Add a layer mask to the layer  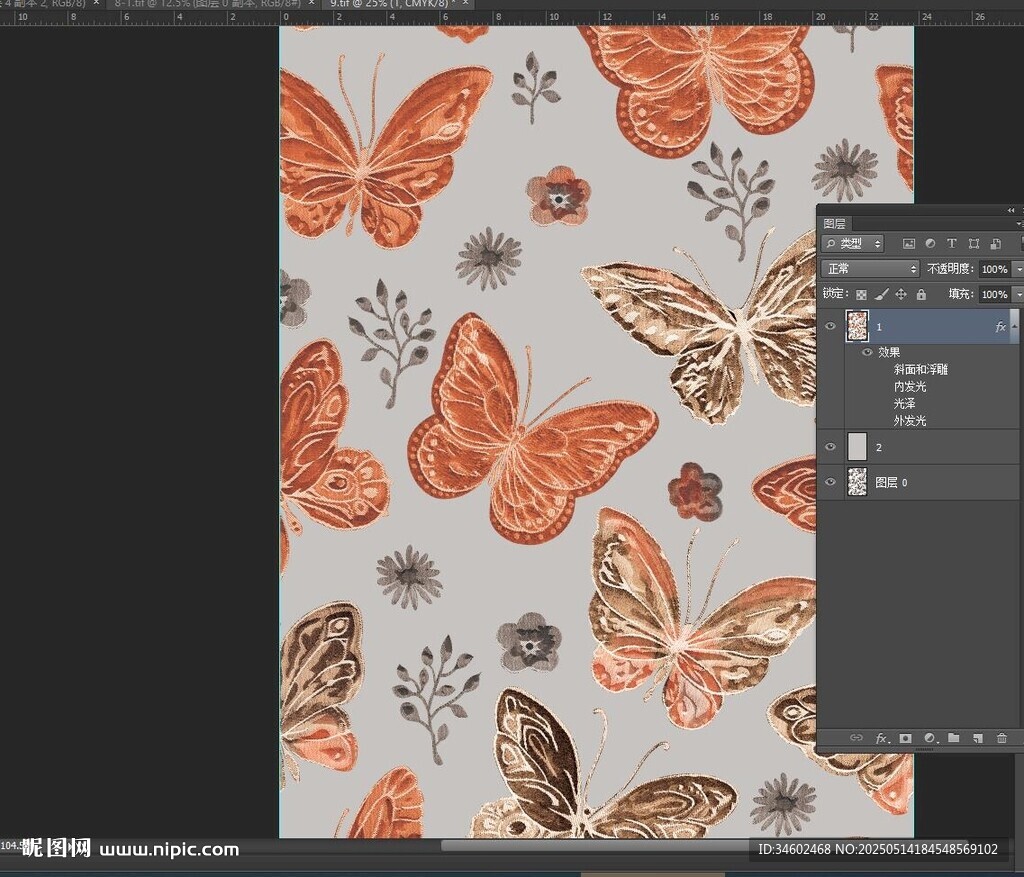pyautogui.click(x=905, y=738)
